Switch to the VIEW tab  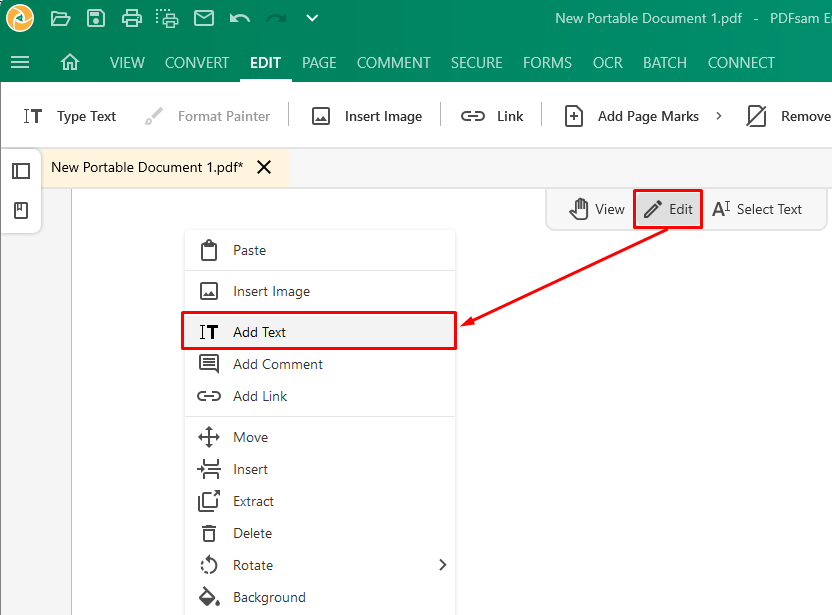[127, 63]
